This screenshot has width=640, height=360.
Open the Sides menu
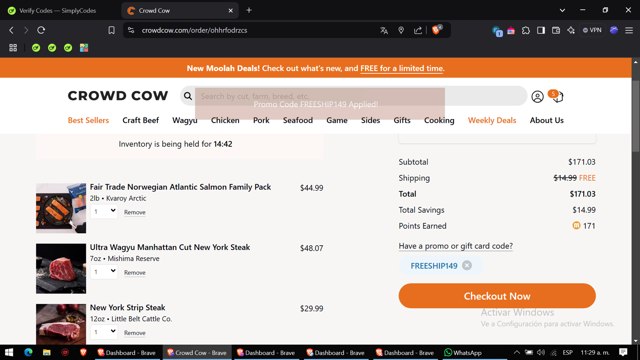(370, 120)
